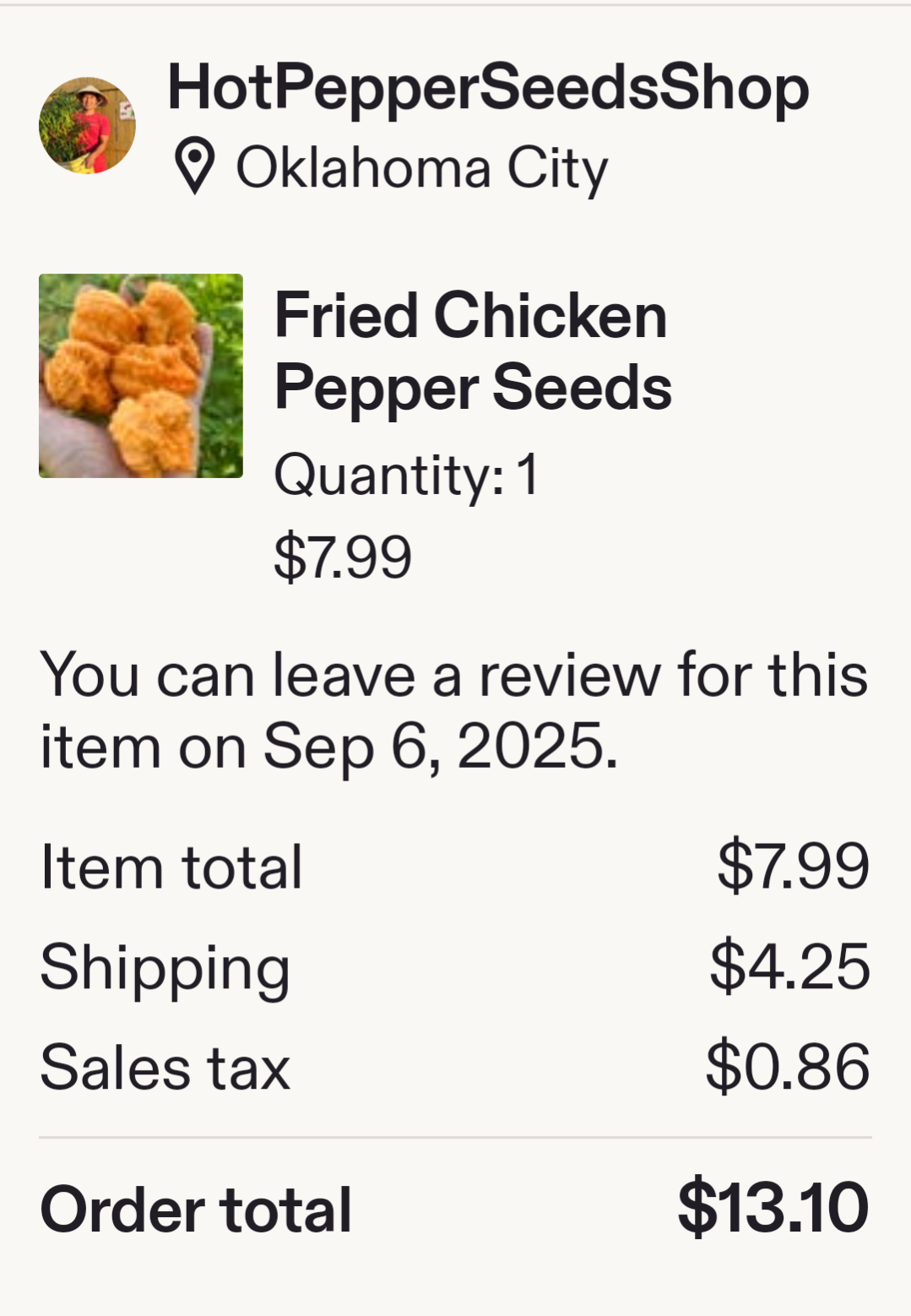
Task: Select the Quantity: 1 label
Action: tap(406, 475)
